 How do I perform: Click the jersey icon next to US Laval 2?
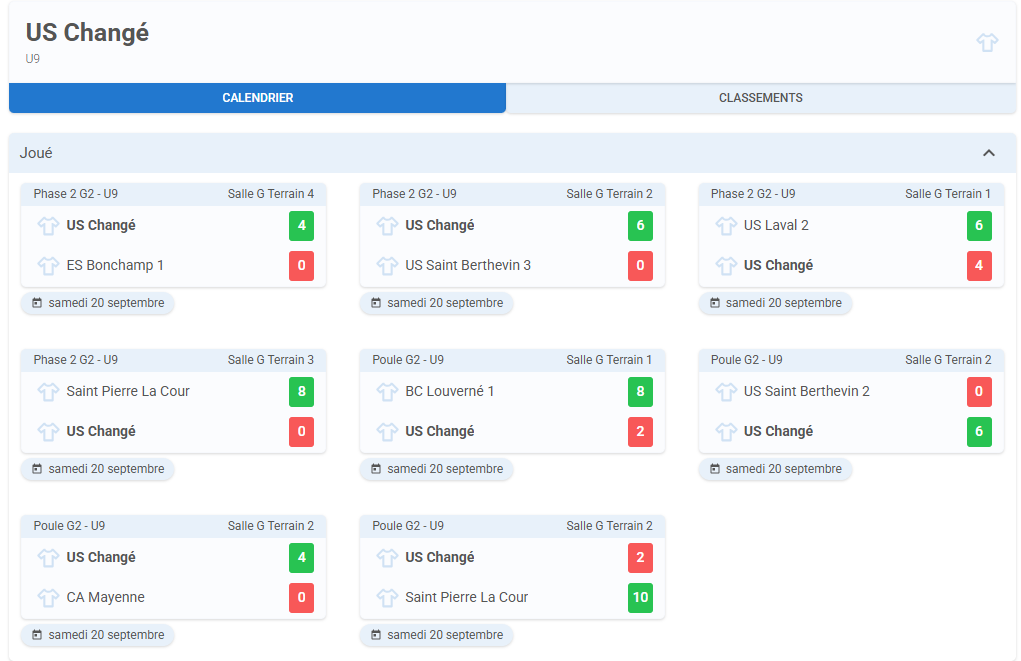click(x=726, y=226)
